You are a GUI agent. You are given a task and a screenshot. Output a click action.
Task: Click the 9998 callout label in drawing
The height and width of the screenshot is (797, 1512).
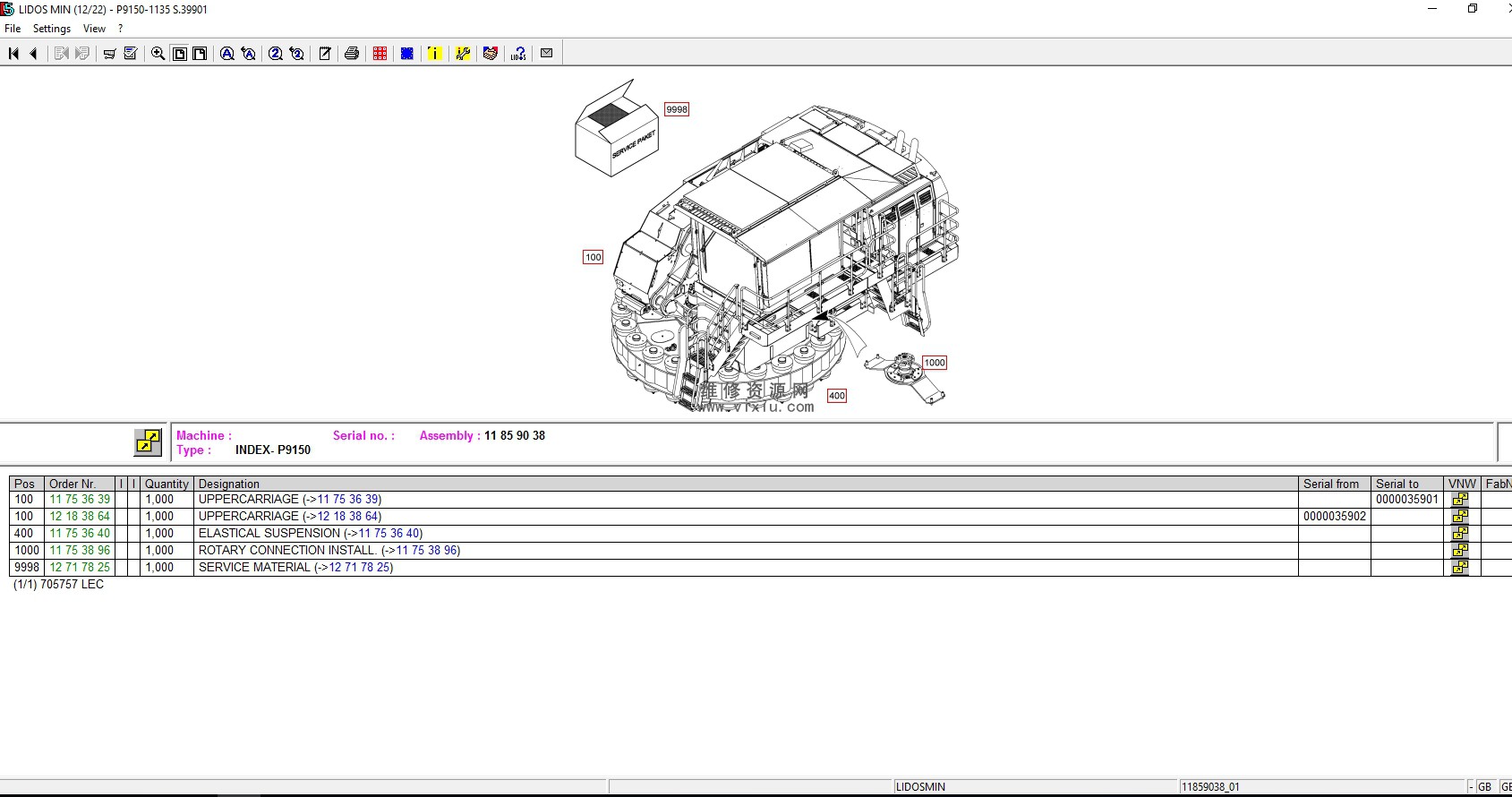677,109
